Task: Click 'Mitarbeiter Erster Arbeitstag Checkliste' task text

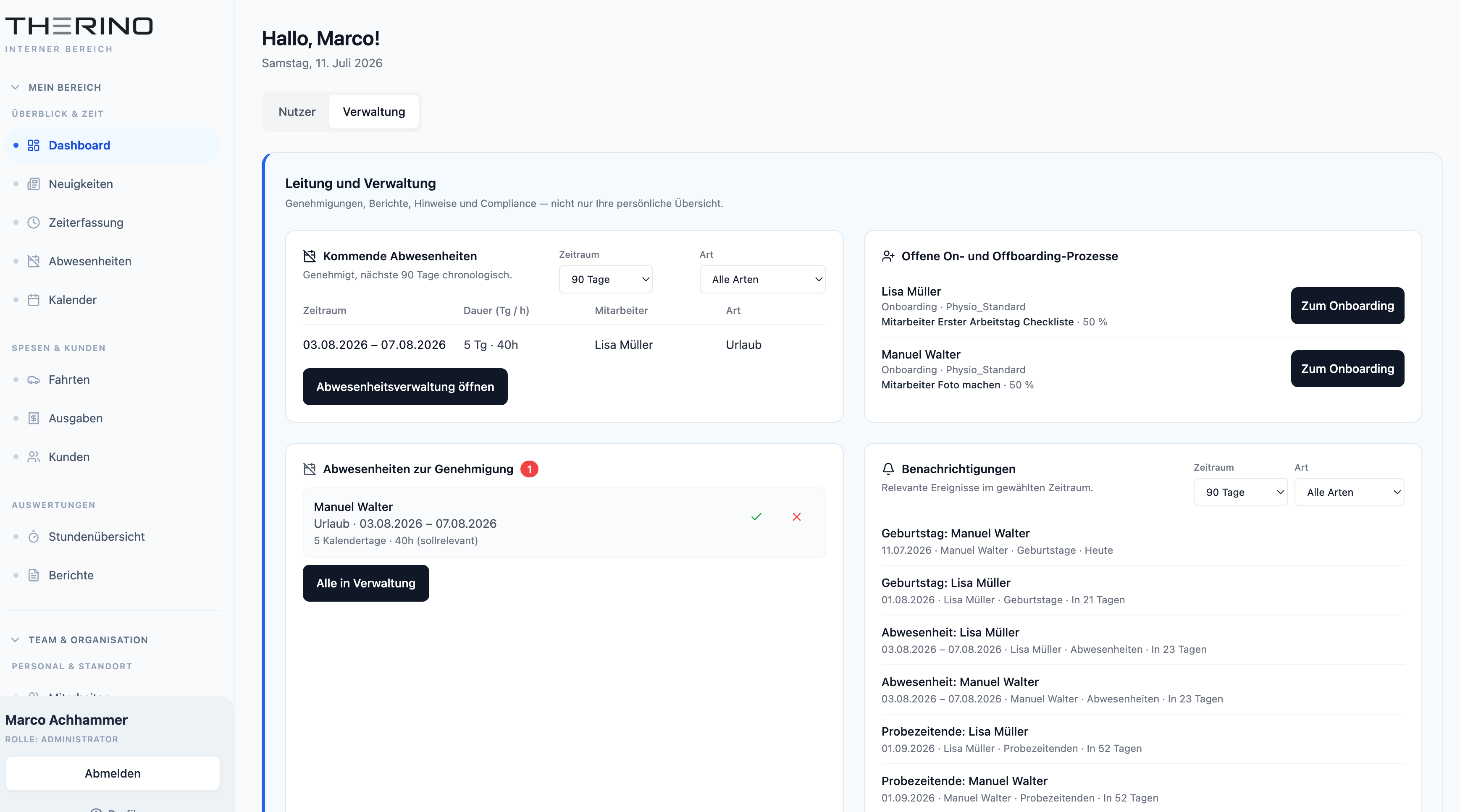Action: (977, 322)
